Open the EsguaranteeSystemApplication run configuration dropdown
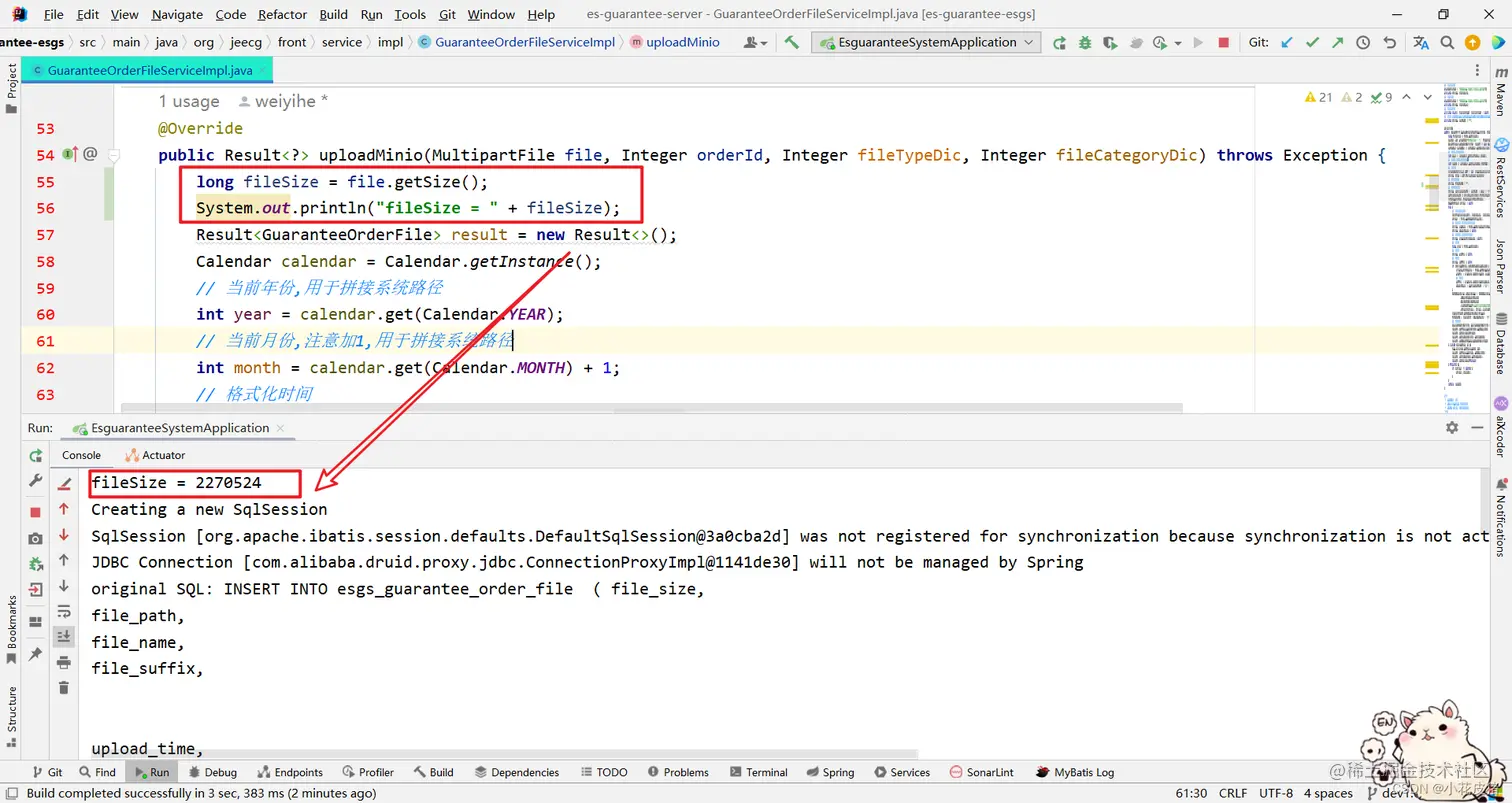 coord(926,42)
